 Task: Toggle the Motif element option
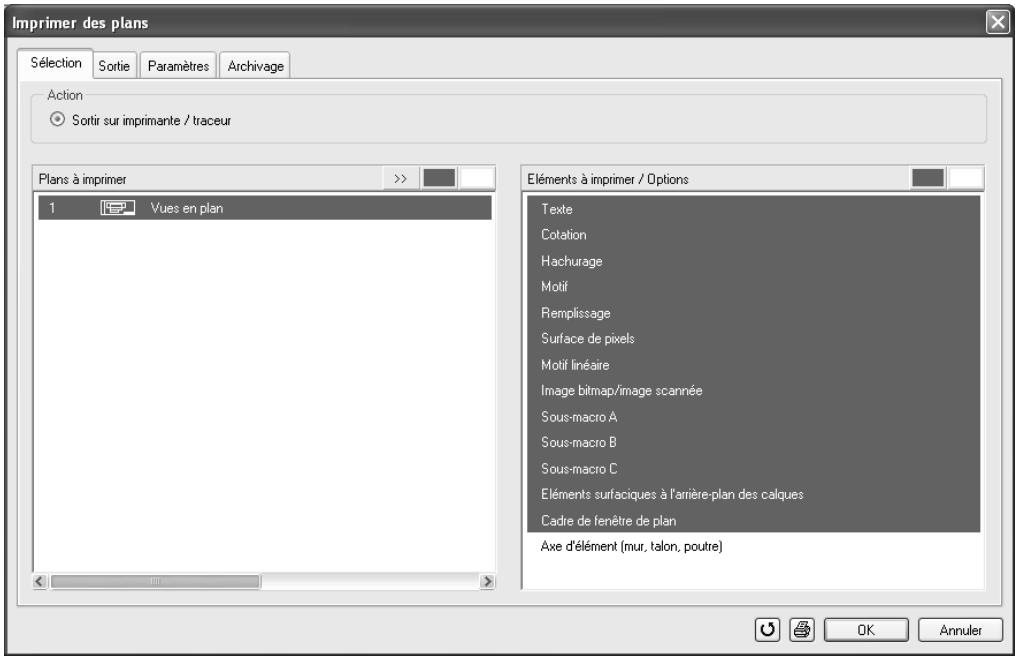tap(753, 287)
